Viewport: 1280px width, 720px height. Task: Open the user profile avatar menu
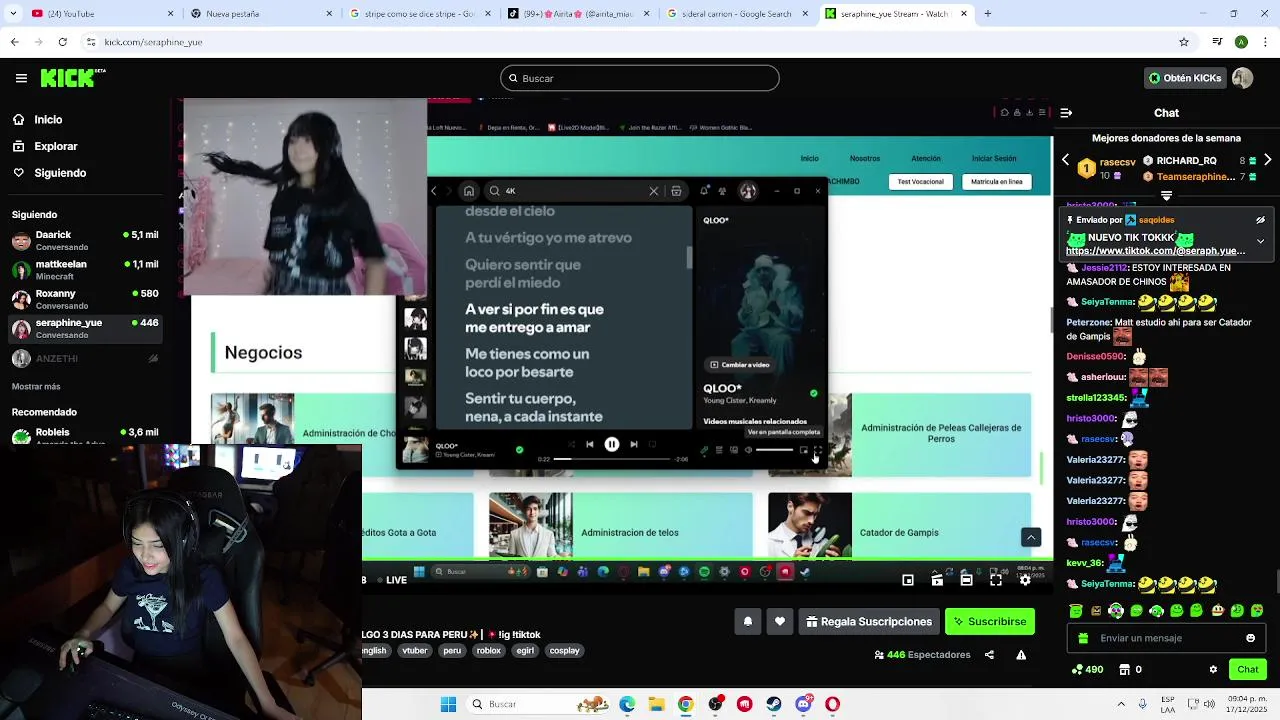1243,78
